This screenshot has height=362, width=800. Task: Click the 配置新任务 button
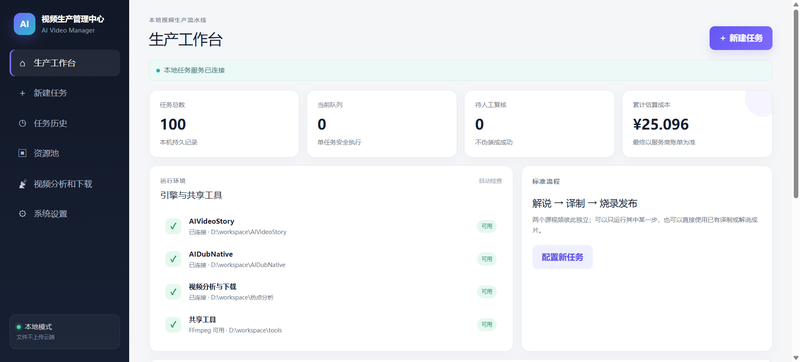tap(562, 257)
